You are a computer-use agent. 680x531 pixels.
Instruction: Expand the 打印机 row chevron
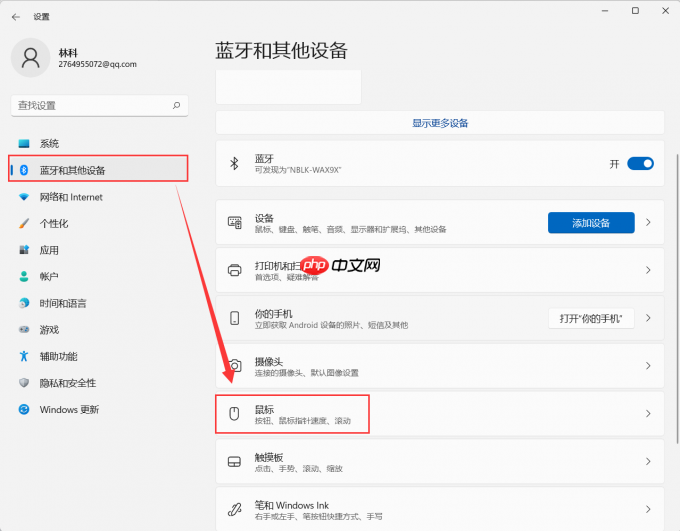coord(648,270)
